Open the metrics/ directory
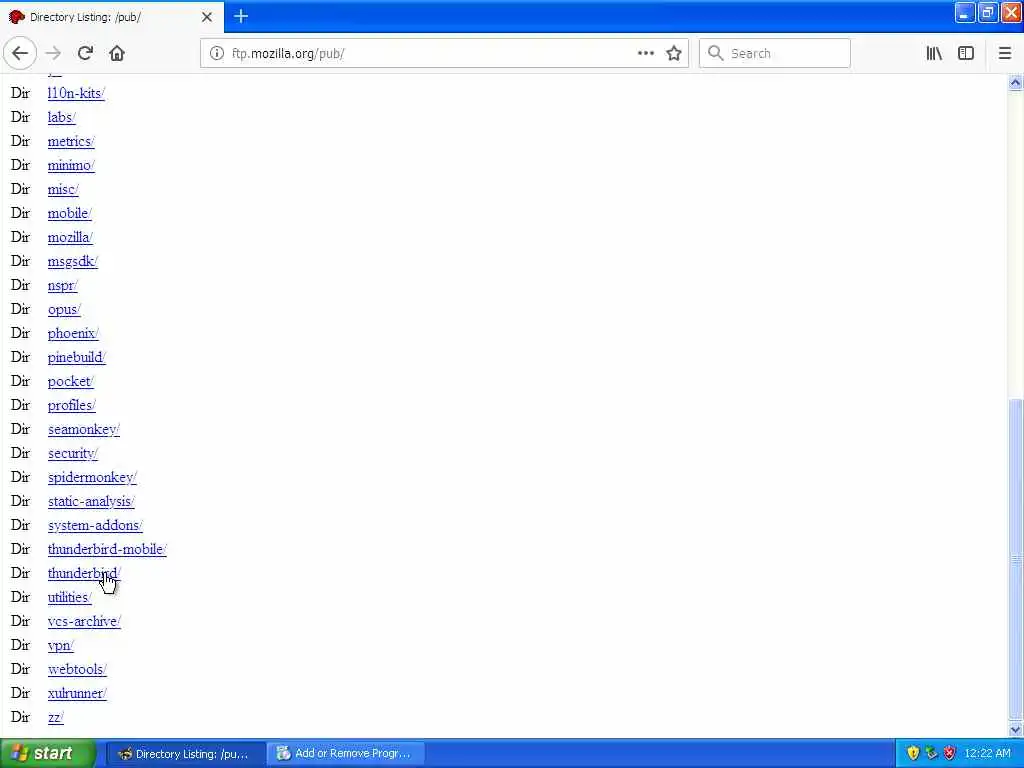This screenshot has width=1024, height=768. pyautogui.click(x=71, y=142)
